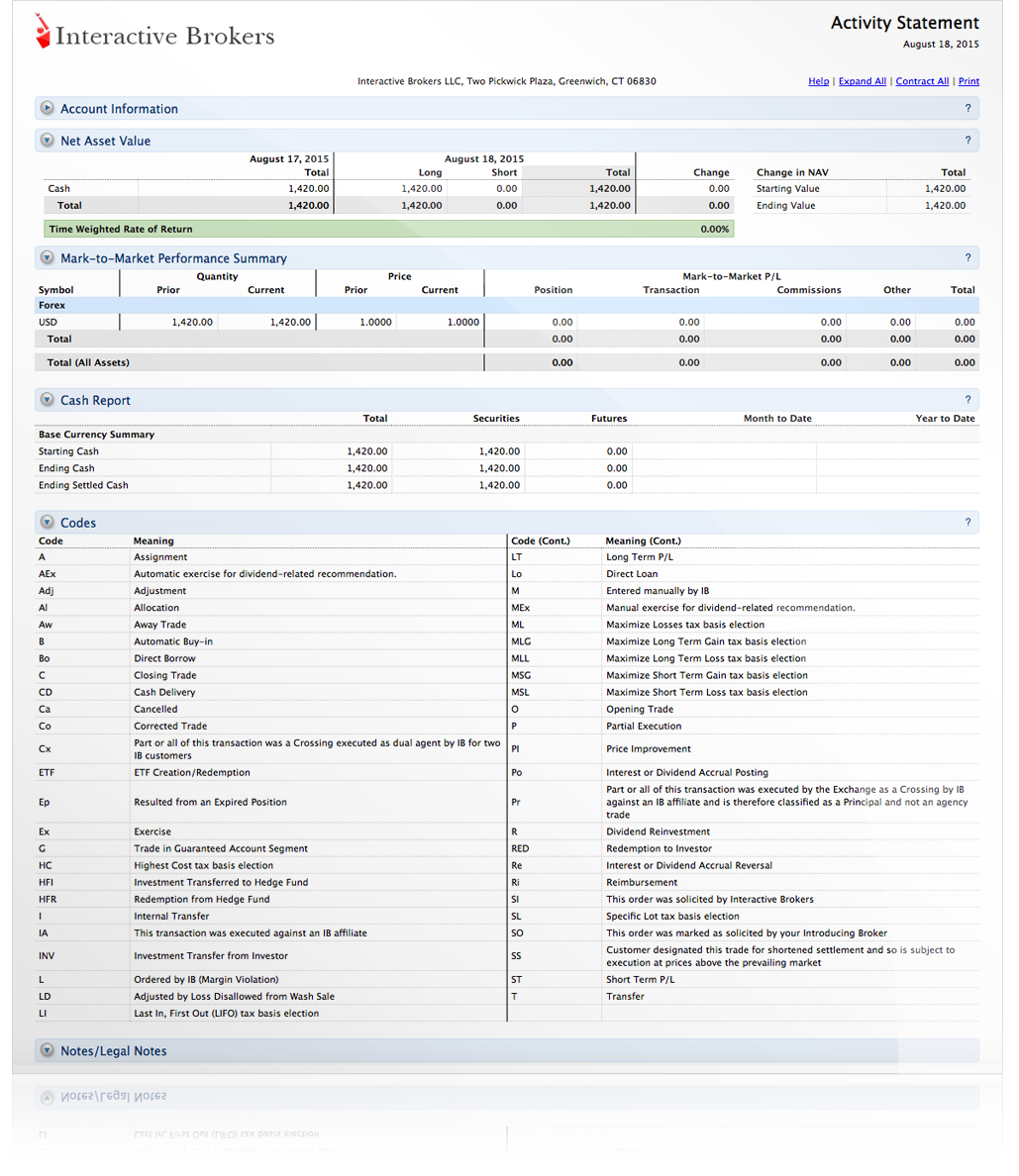Select Time Weighted Rate of Return row
The height and width of the screenshot is (1176, 1019).
(x=389, y=229)
